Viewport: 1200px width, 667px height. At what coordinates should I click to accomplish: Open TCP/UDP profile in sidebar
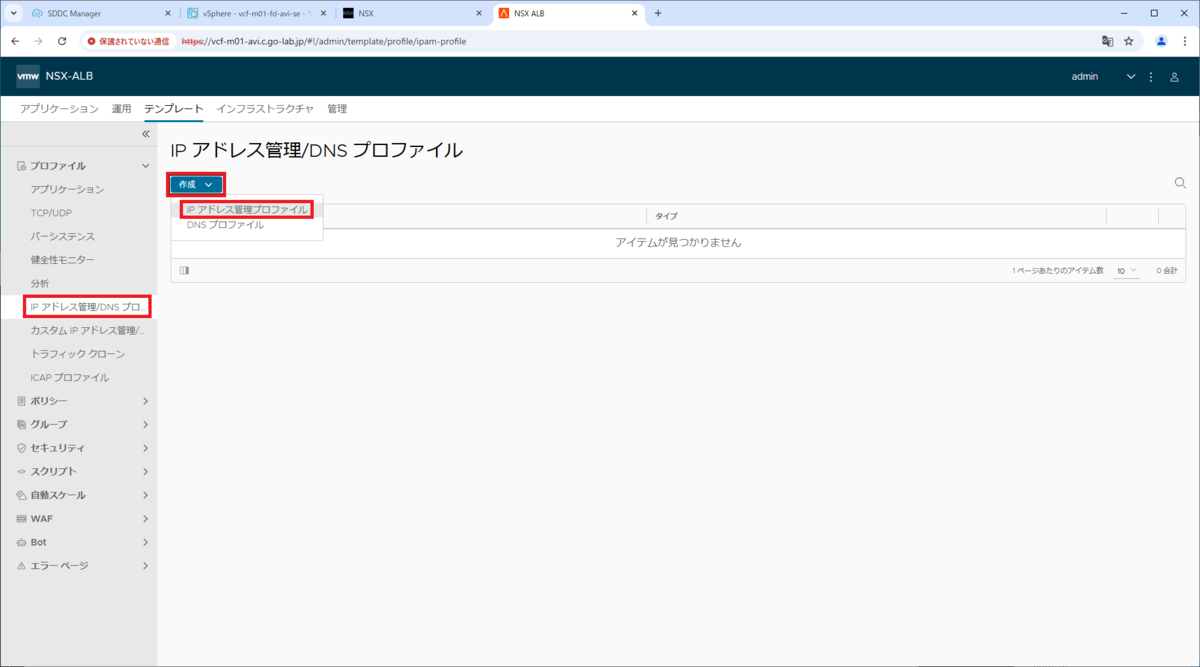pos(51,213)
